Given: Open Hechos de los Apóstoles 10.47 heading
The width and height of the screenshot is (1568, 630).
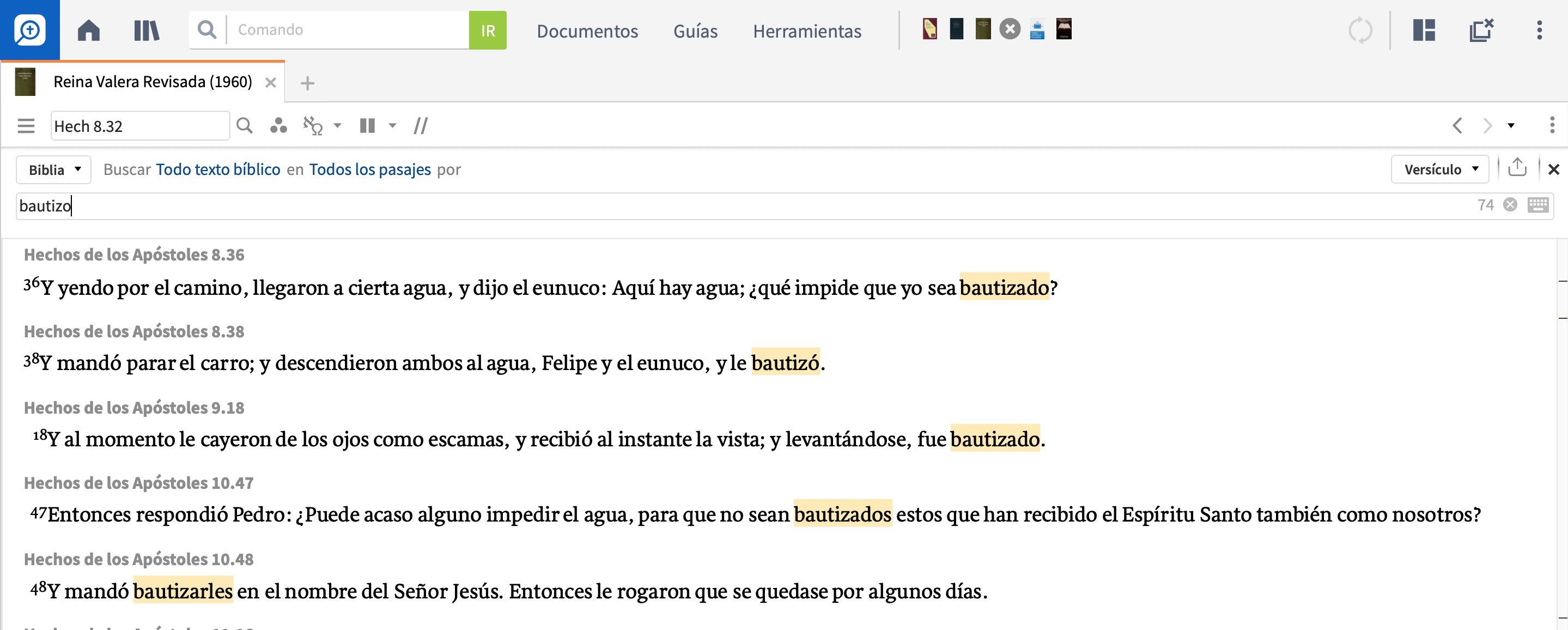Looking at the screenshot, I should tap(139, 483).
